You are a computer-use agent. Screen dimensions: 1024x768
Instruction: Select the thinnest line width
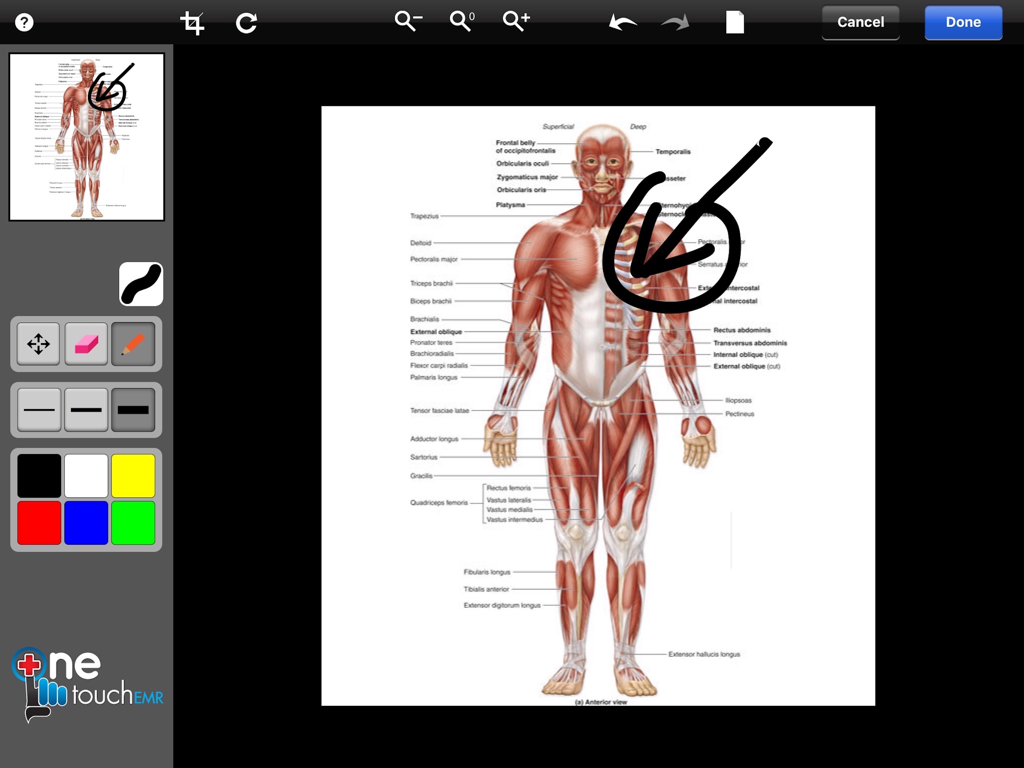coord(38,410)
